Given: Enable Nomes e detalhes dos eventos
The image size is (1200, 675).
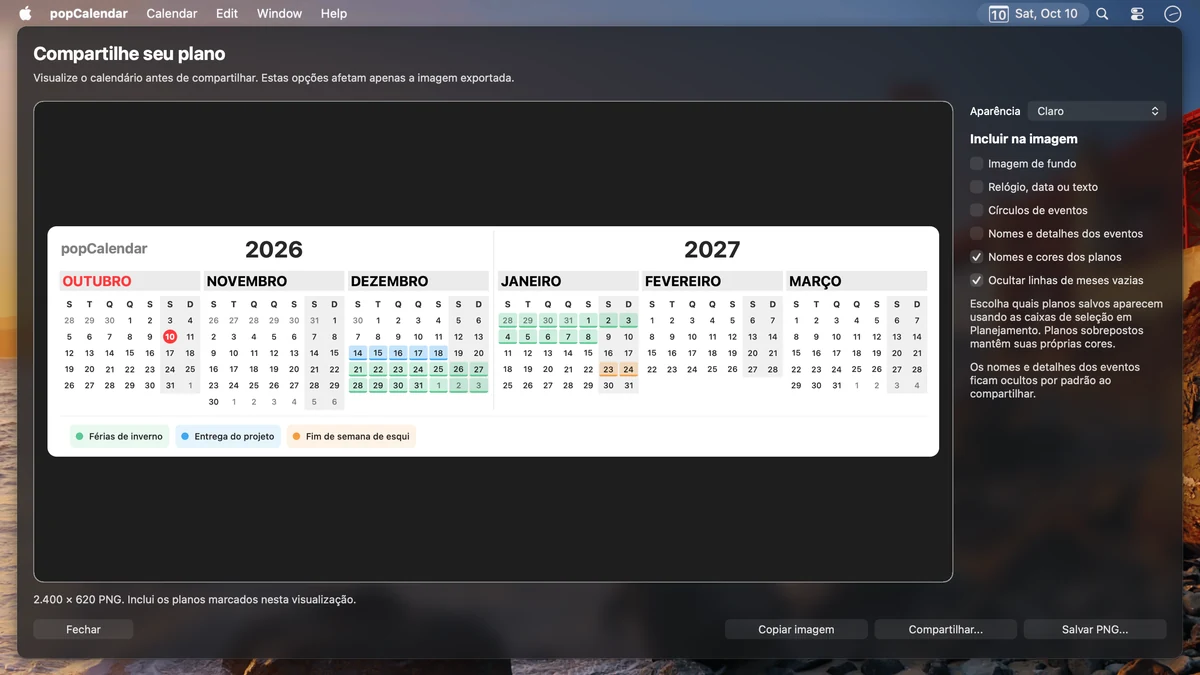Looking at the screenshot, I should point(977,234).
